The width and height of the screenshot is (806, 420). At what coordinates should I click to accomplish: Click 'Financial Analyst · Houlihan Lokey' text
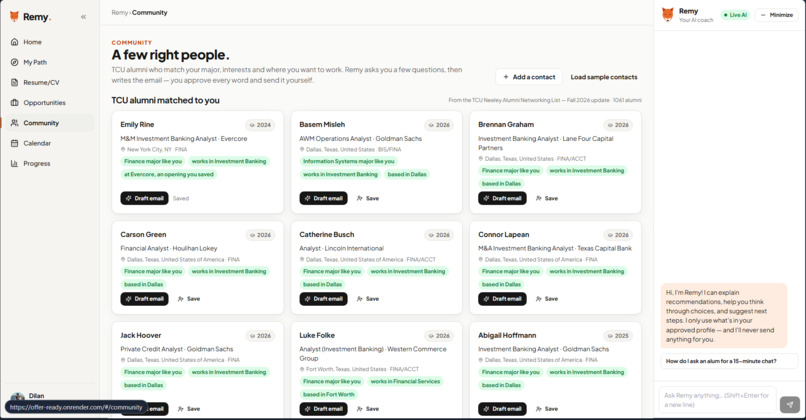tap(169, 248)
